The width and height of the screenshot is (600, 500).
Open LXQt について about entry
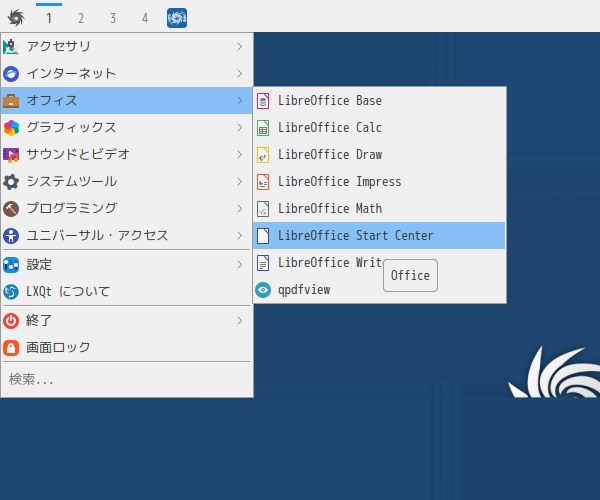(x=127, y=292)
